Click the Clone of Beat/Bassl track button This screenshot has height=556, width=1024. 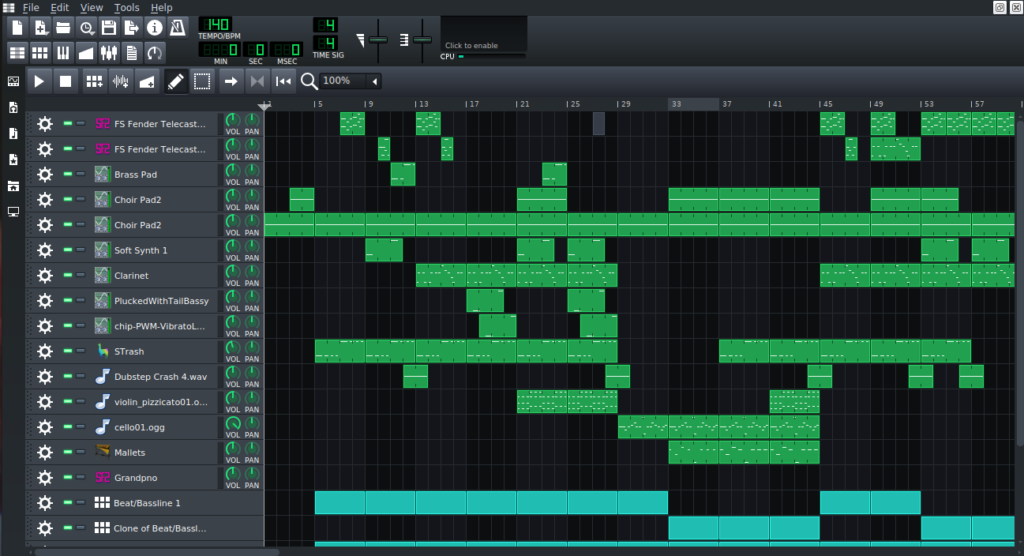click(x=154, y=529)
